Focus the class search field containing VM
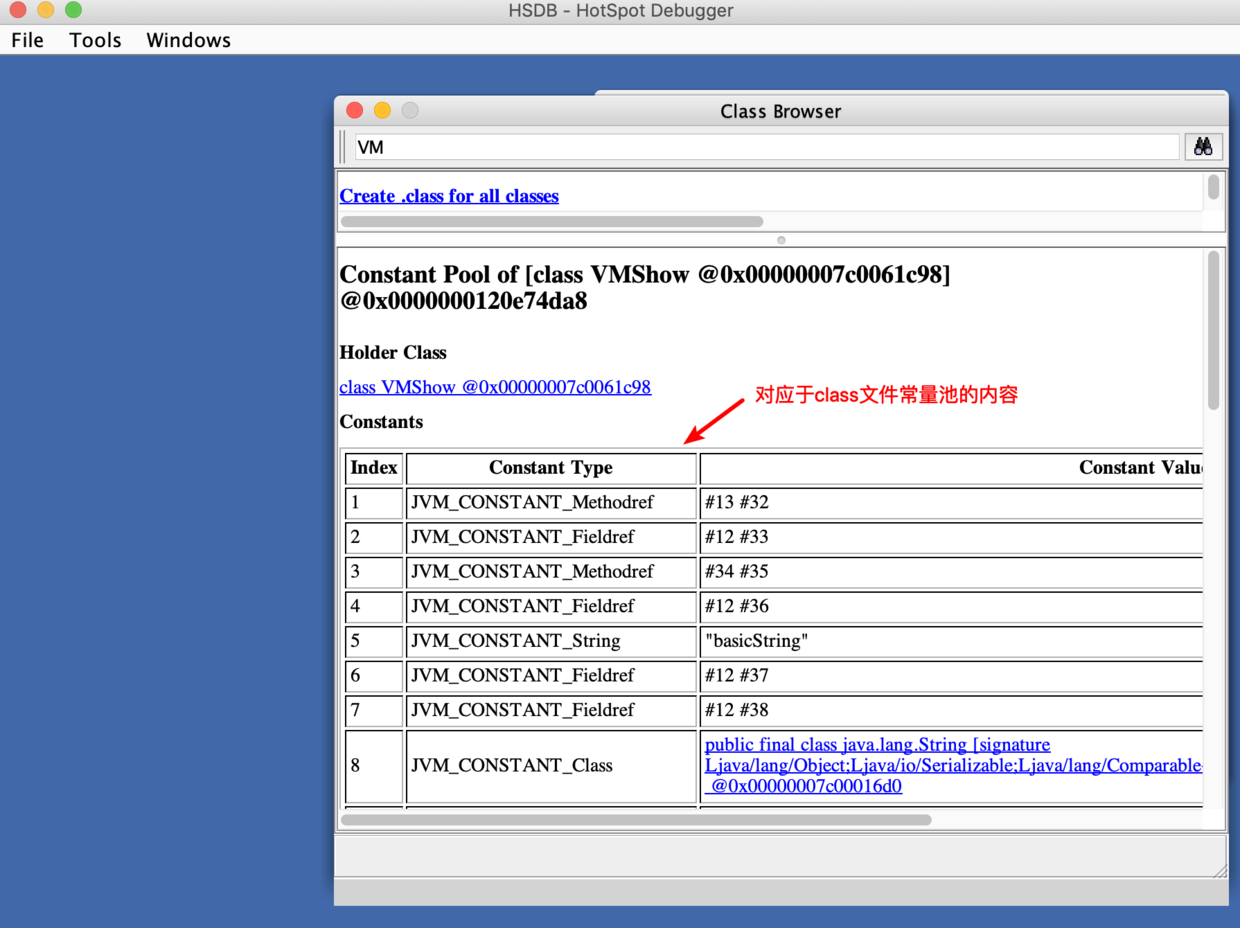 tap(766, 147)
